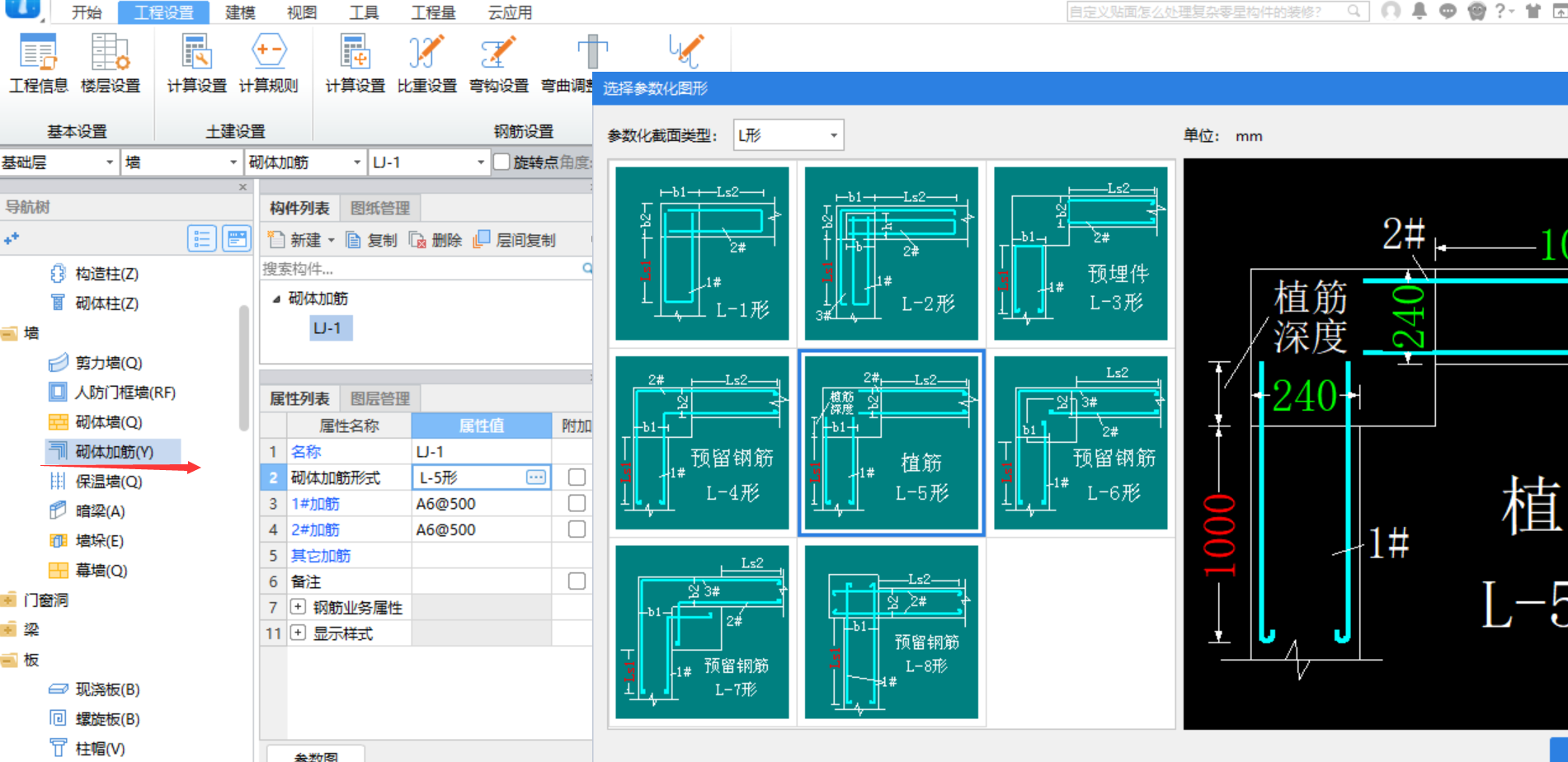Open 工程信息 project info tool
Image resolution: width=1568 pixels, height=762 pixels.
point(38,63)
